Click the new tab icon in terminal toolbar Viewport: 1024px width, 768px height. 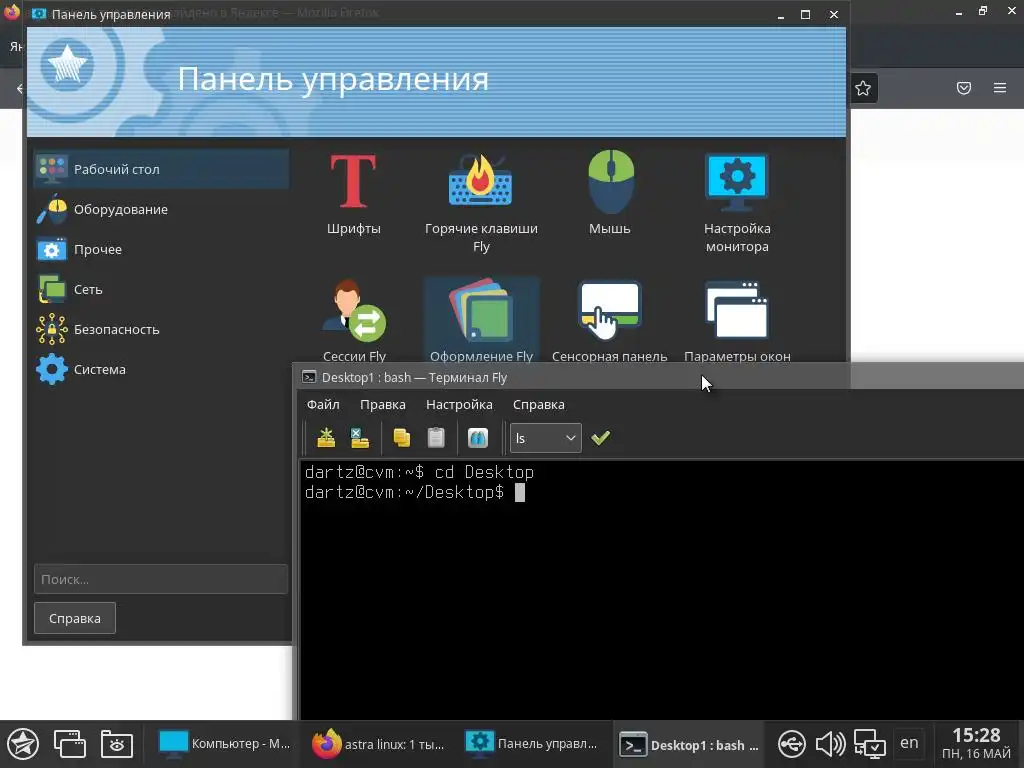pyautogui.click(x=326, y=438)
